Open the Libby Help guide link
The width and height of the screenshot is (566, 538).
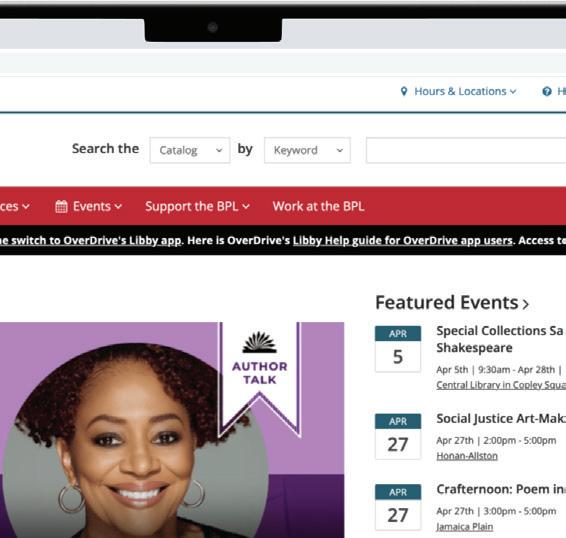point(403,240)
